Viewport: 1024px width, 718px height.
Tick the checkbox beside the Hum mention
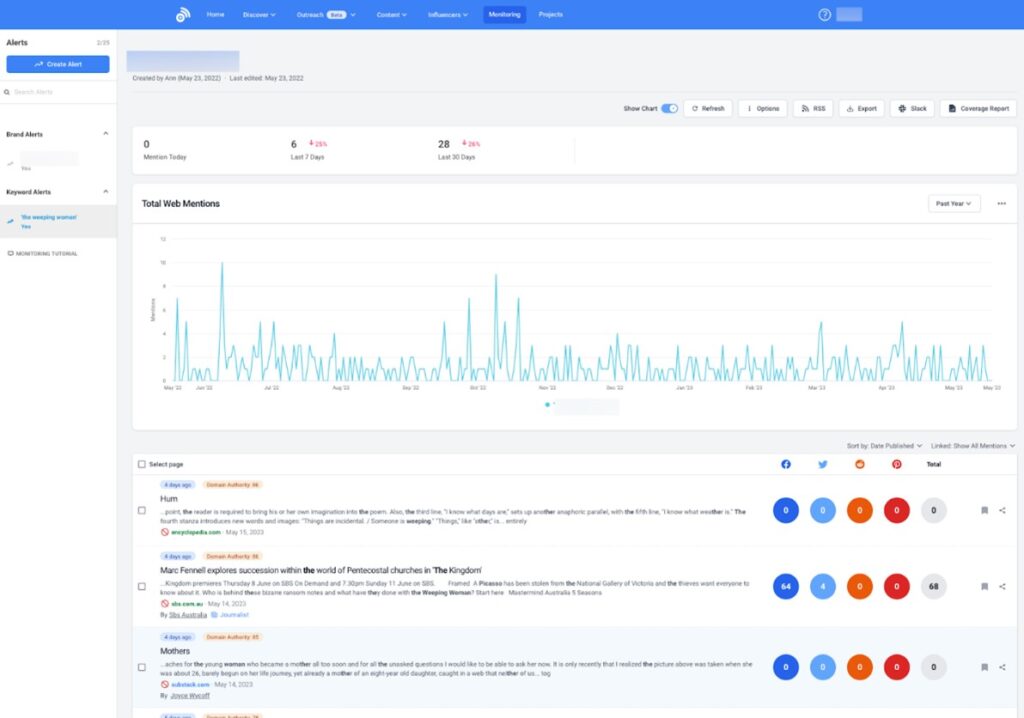(141, 510)
